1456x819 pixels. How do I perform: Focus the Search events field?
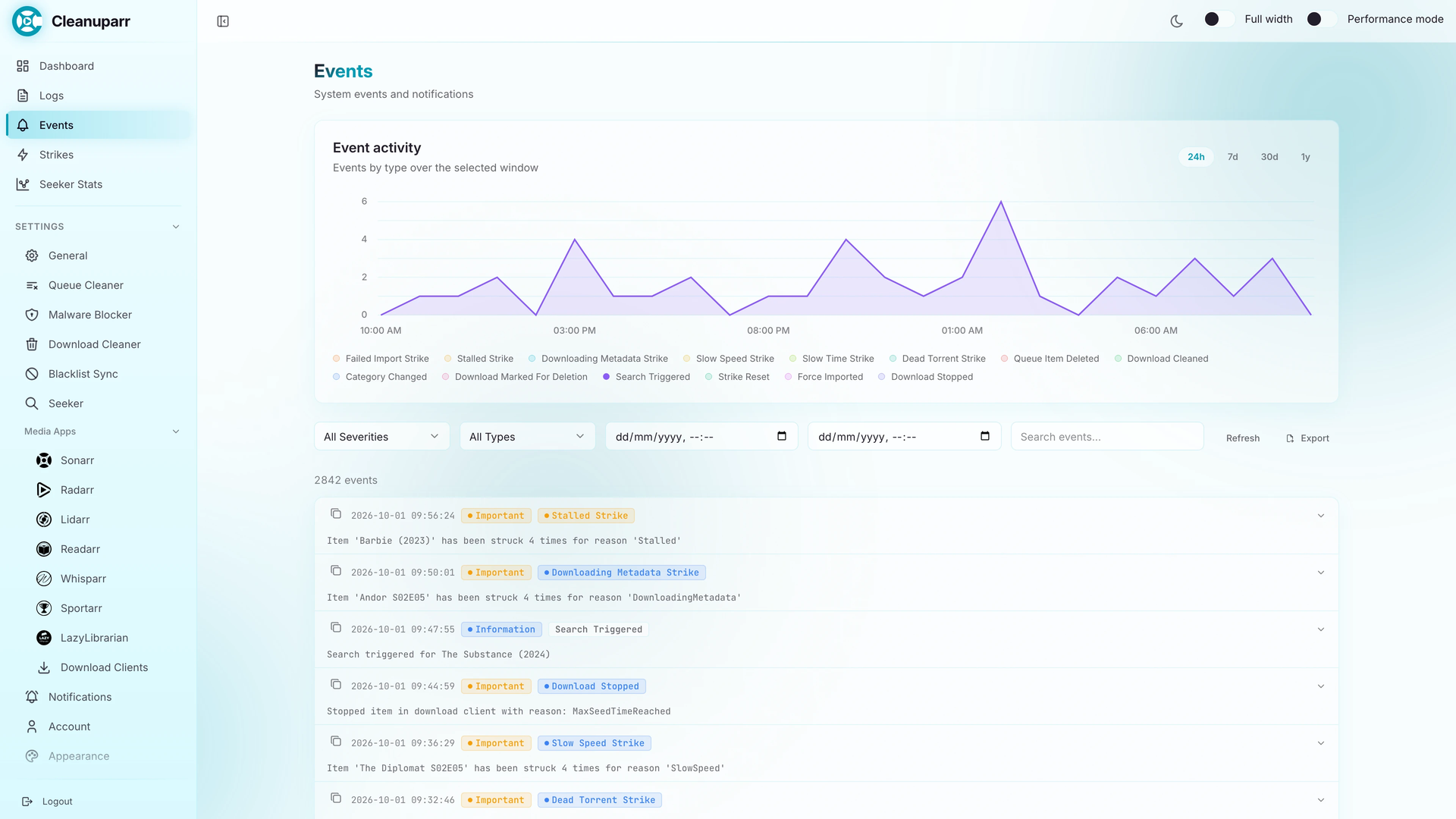point(1107,437)
